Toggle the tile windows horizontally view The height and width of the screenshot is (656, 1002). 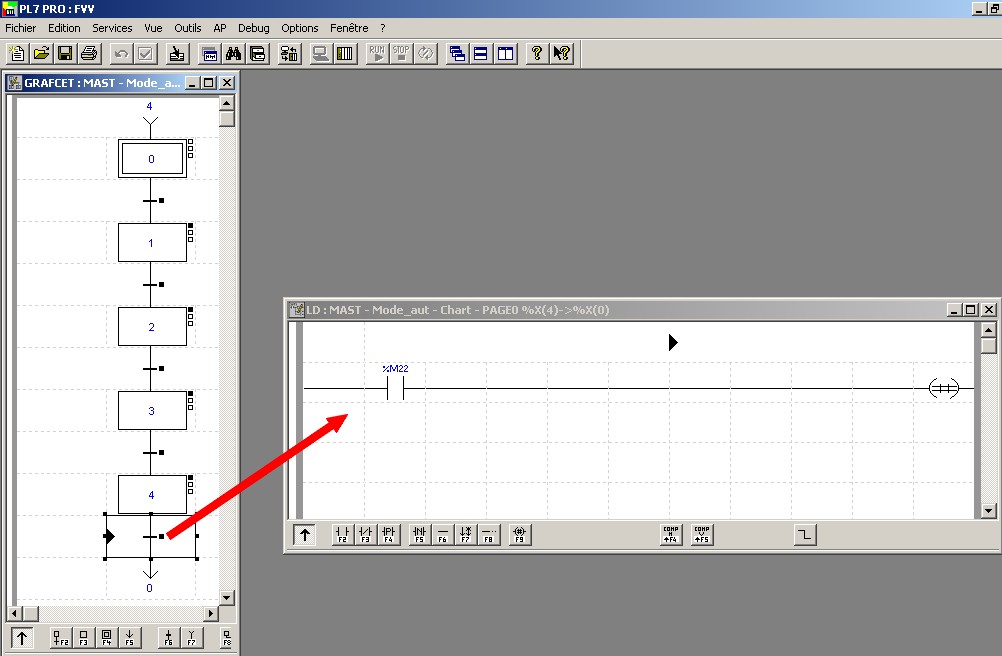coord(481,54)
